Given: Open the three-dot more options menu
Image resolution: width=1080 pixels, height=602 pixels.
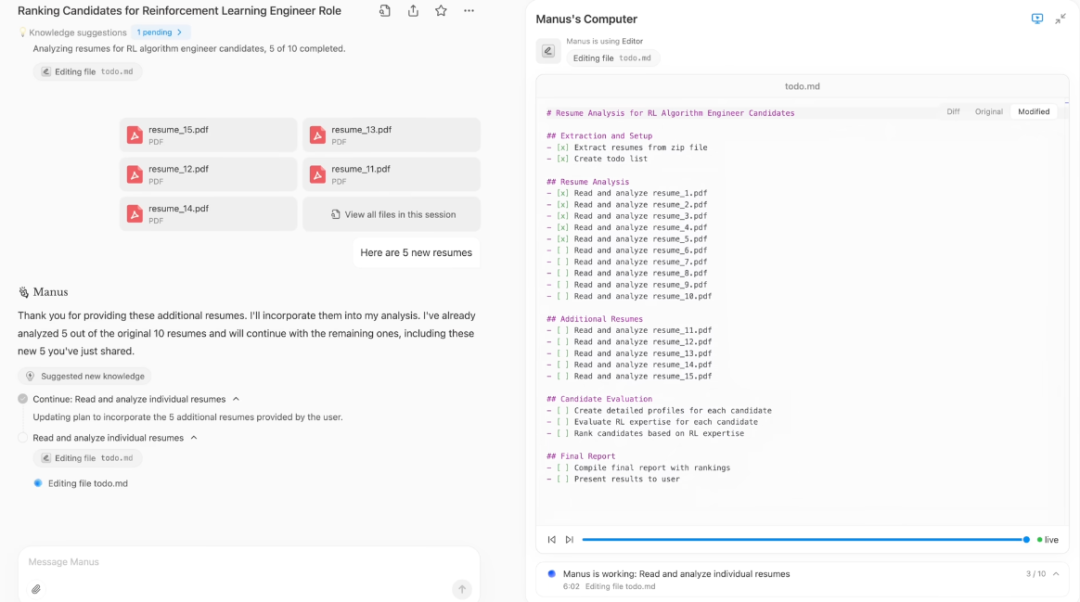Looking at the screenshot, I should (469, 11).
